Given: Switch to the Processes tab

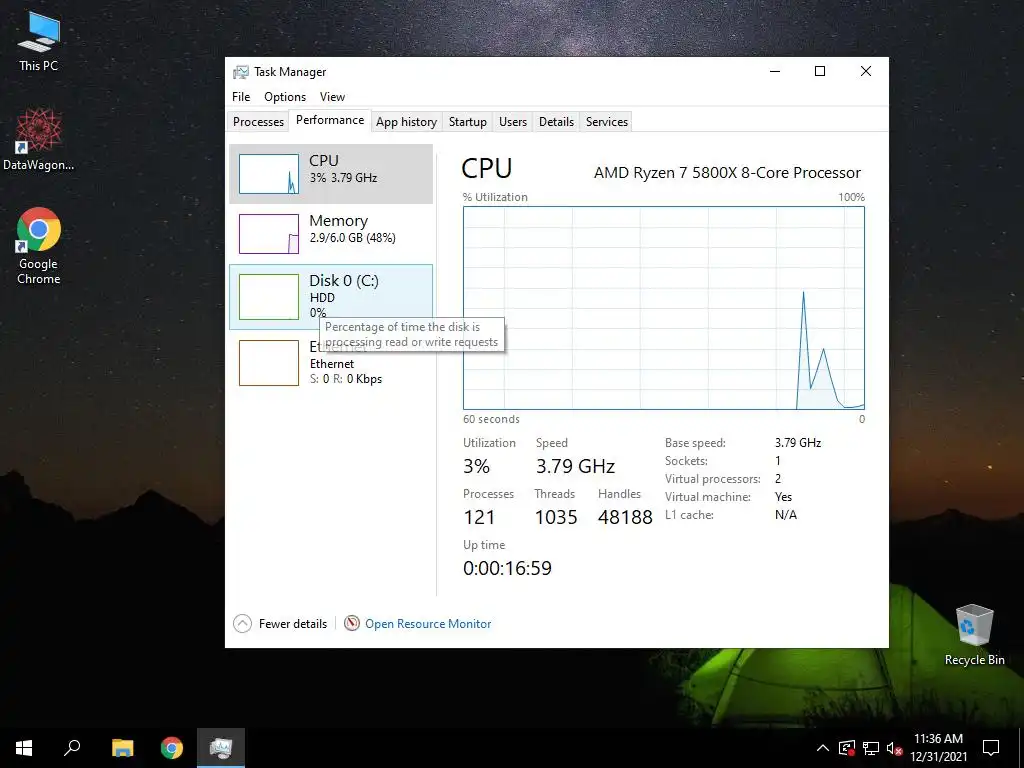Looking at the screenshot, I should pos(258,121).
